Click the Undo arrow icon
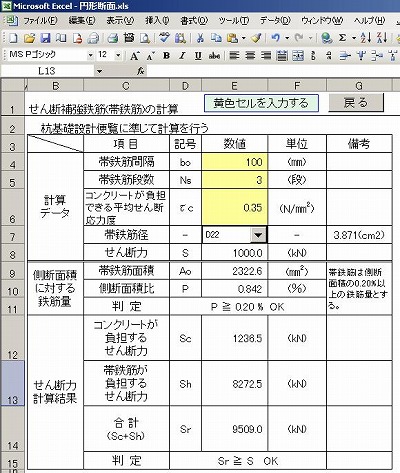 [x=275, y=38]
